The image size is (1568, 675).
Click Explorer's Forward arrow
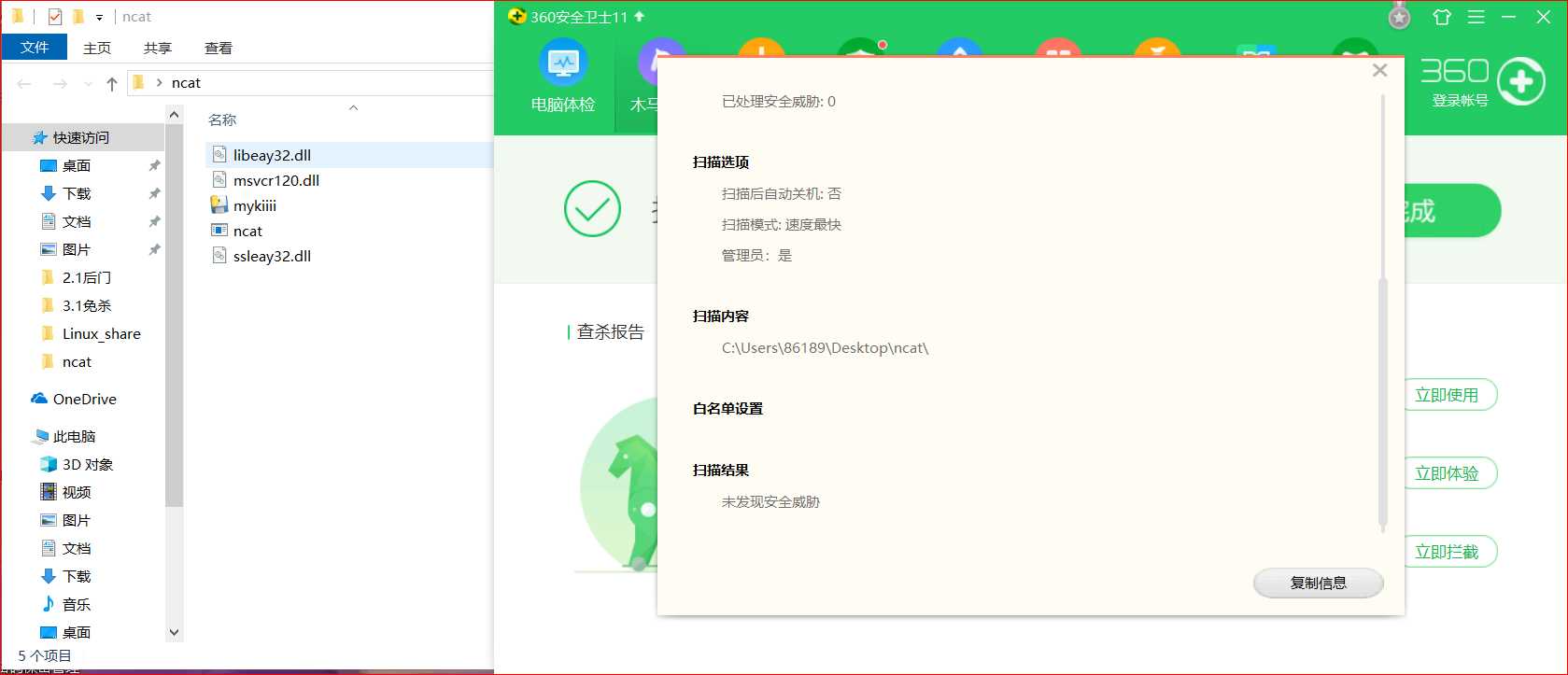60,83
